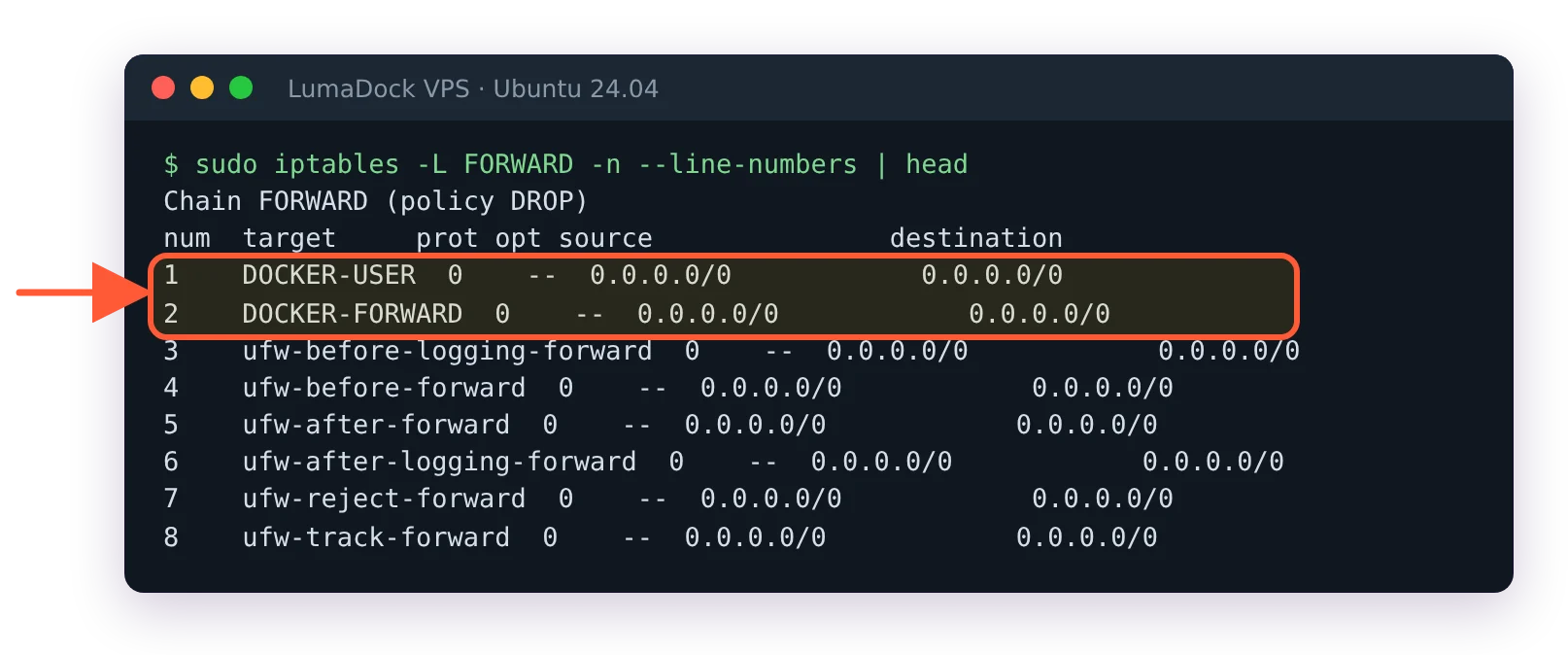The width and height of the screenshot is (1568, 655).
Task: Click 'ufw-before-logging-forward' in row 3
Action: pyautogui.click(x=447, y=351)
